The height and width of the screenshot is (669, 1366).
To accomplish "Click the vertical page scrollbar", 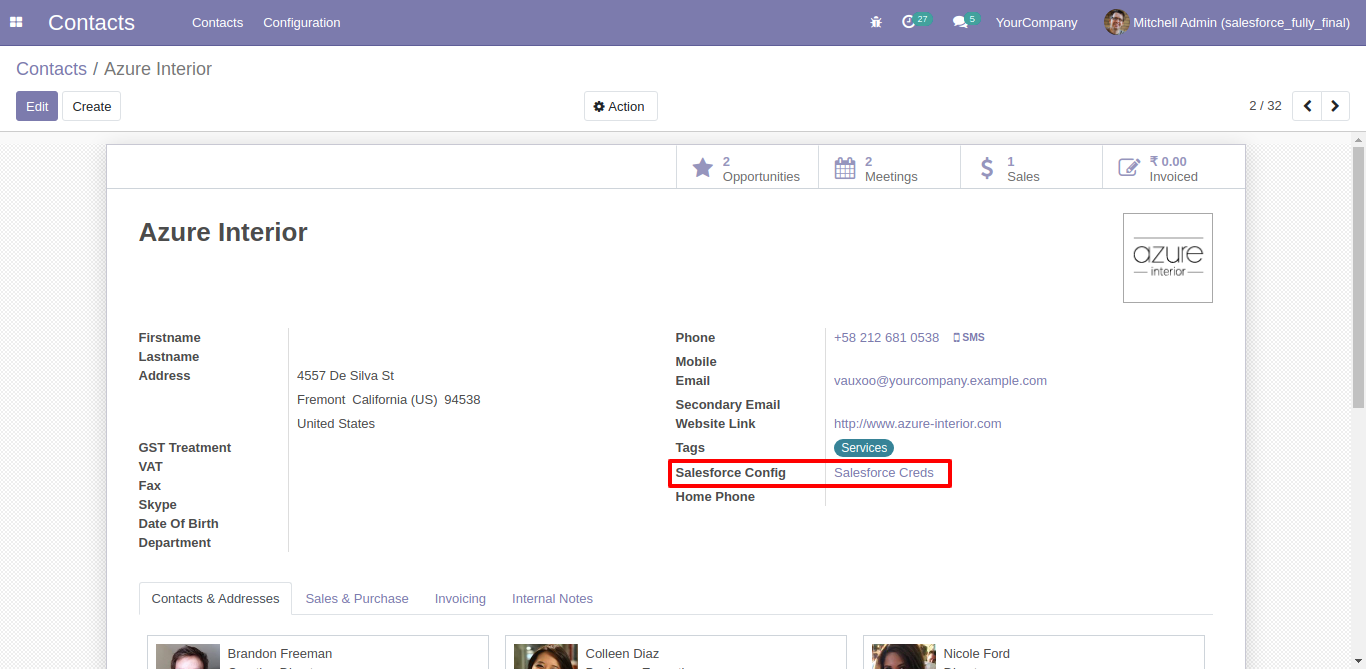I will coord(1358,277).
